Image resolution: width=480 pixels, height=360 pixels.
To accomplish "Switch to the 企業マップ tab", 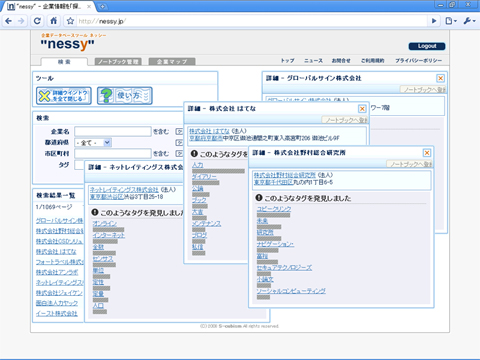I will coord(172,62).
